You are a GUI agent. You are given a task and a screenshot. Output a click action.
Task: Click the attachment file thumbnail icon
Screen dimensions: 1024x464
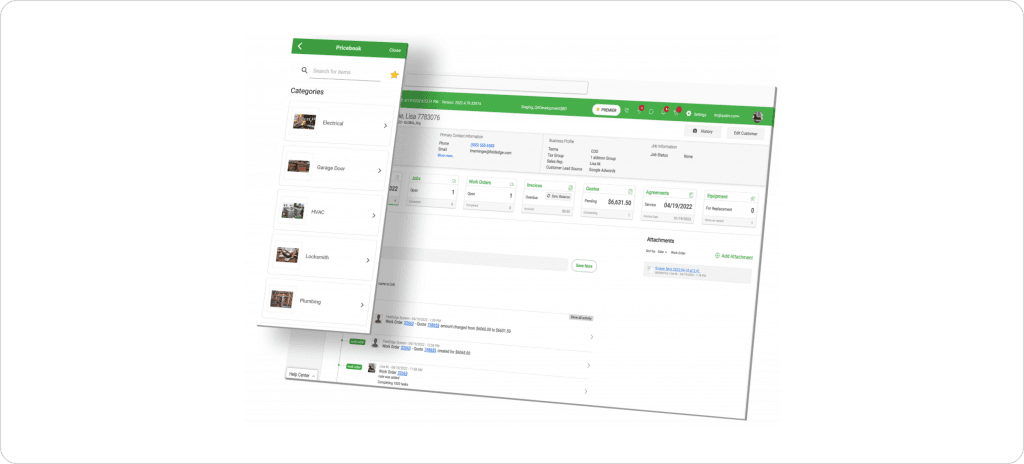(649, 268)
